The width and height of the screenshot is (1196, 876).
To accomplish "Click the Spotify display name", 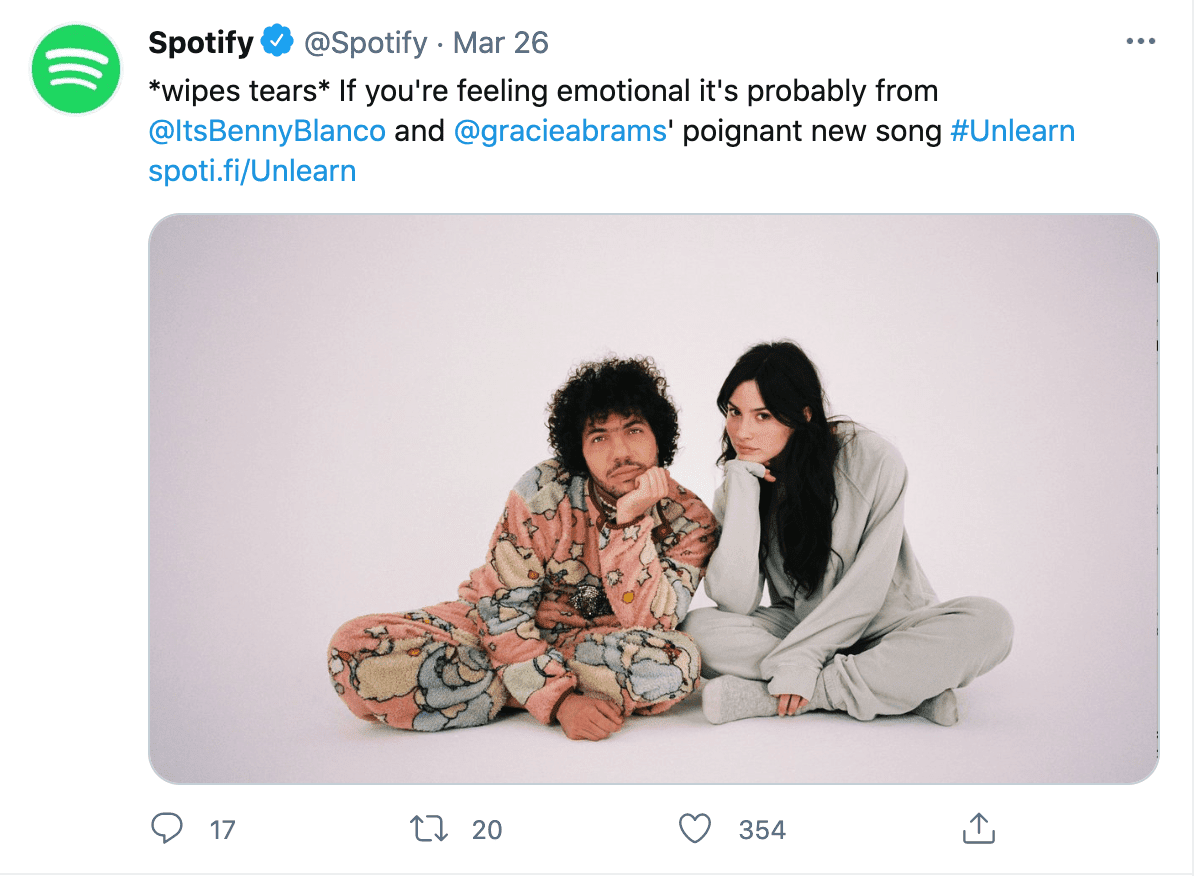I will pyautogui.click(x=201, y=43).
